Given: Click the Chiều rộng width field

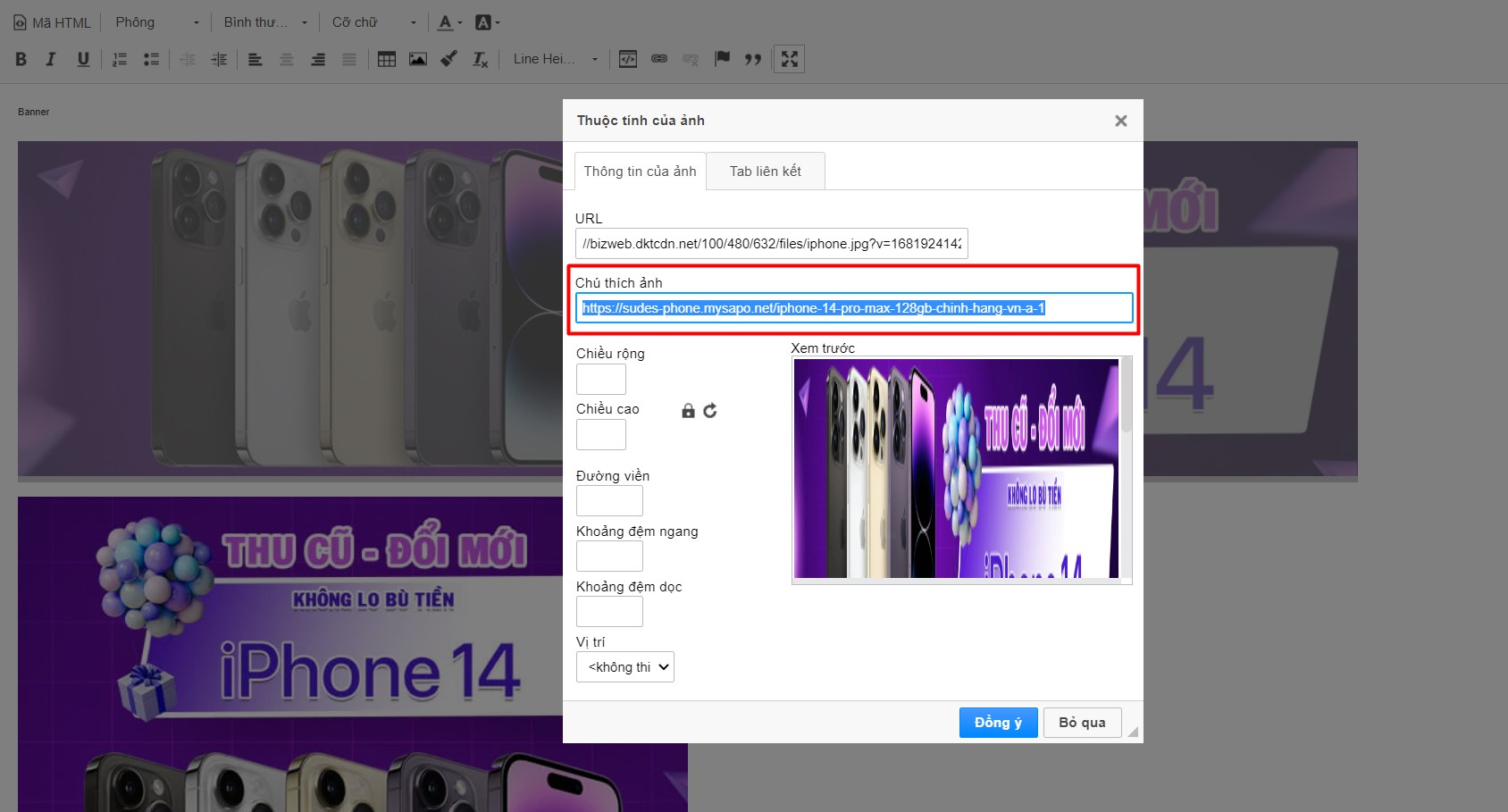Looking at the screenshot, I should pyautogui.click(x=601, y=379).
